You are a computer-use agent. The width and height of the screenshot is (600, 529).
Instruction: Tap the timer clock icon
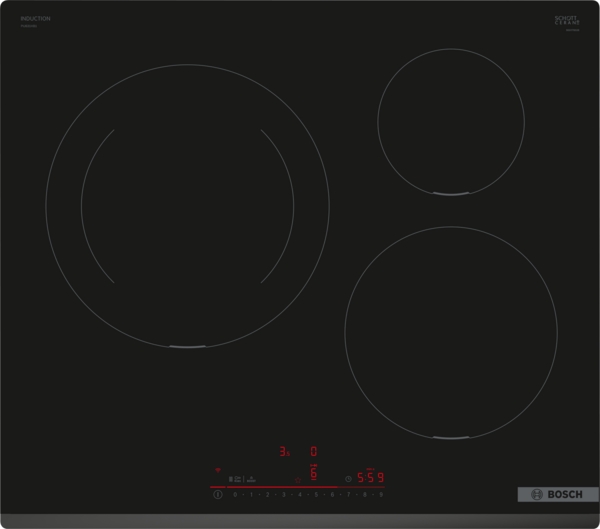[x=348, y=478]
